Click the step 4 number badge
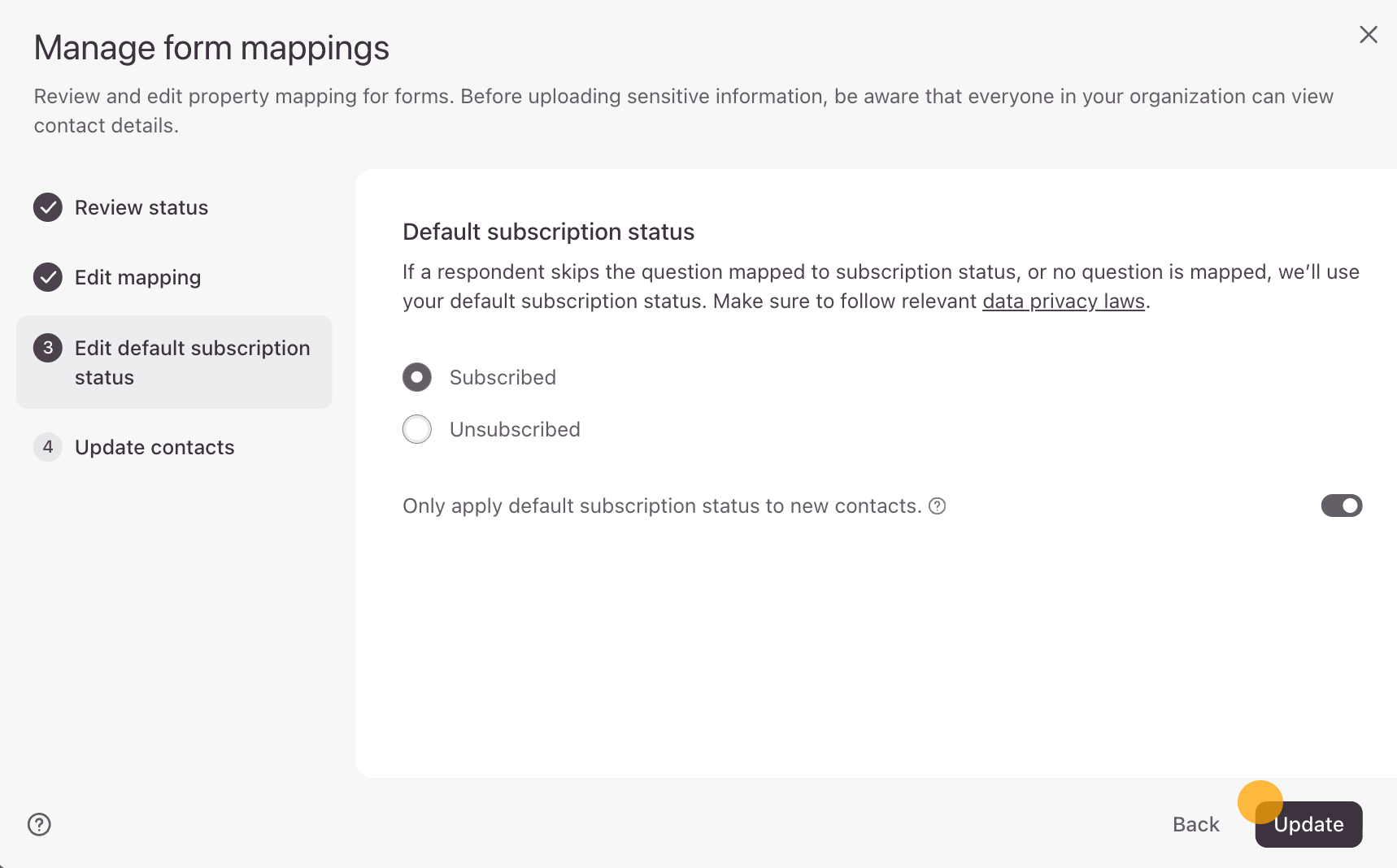 tap(48, 447)
